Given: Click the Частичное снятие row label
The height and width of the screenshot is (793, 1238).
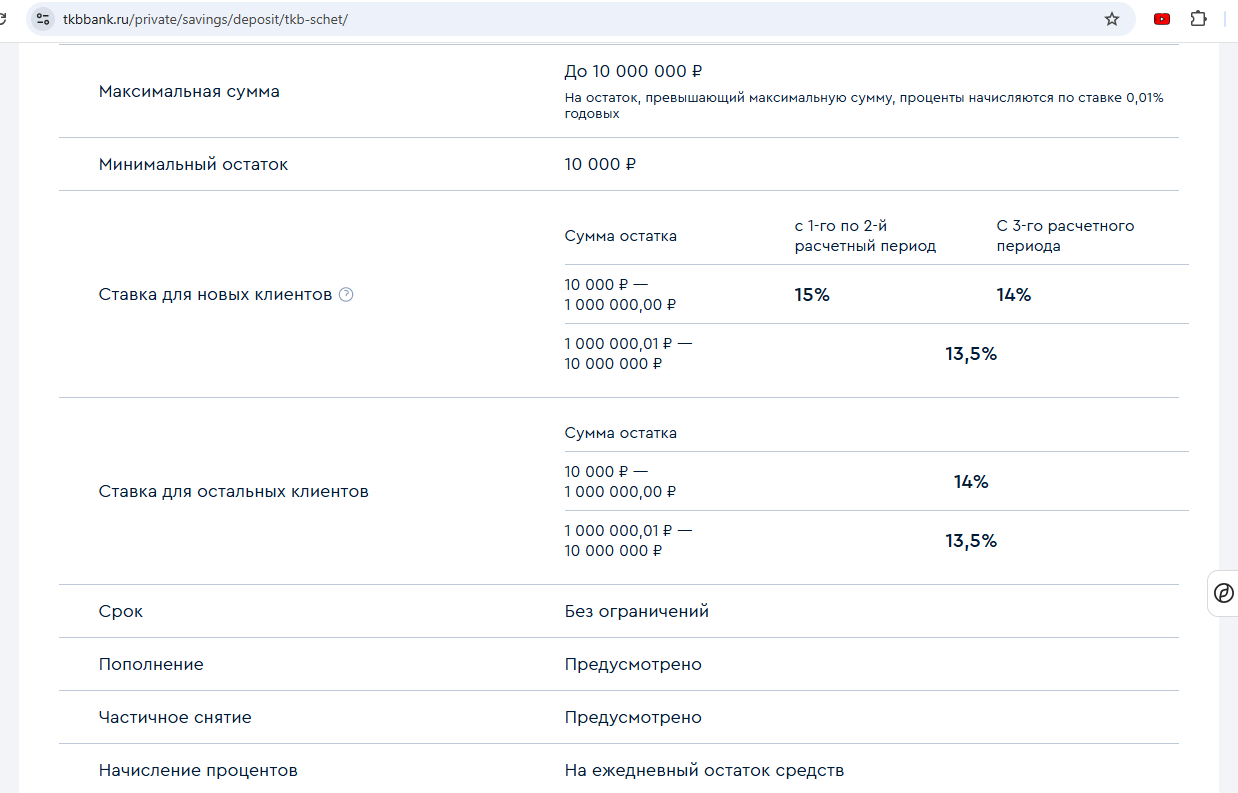Looking at the screenshot, I should [x=175, y=717].
